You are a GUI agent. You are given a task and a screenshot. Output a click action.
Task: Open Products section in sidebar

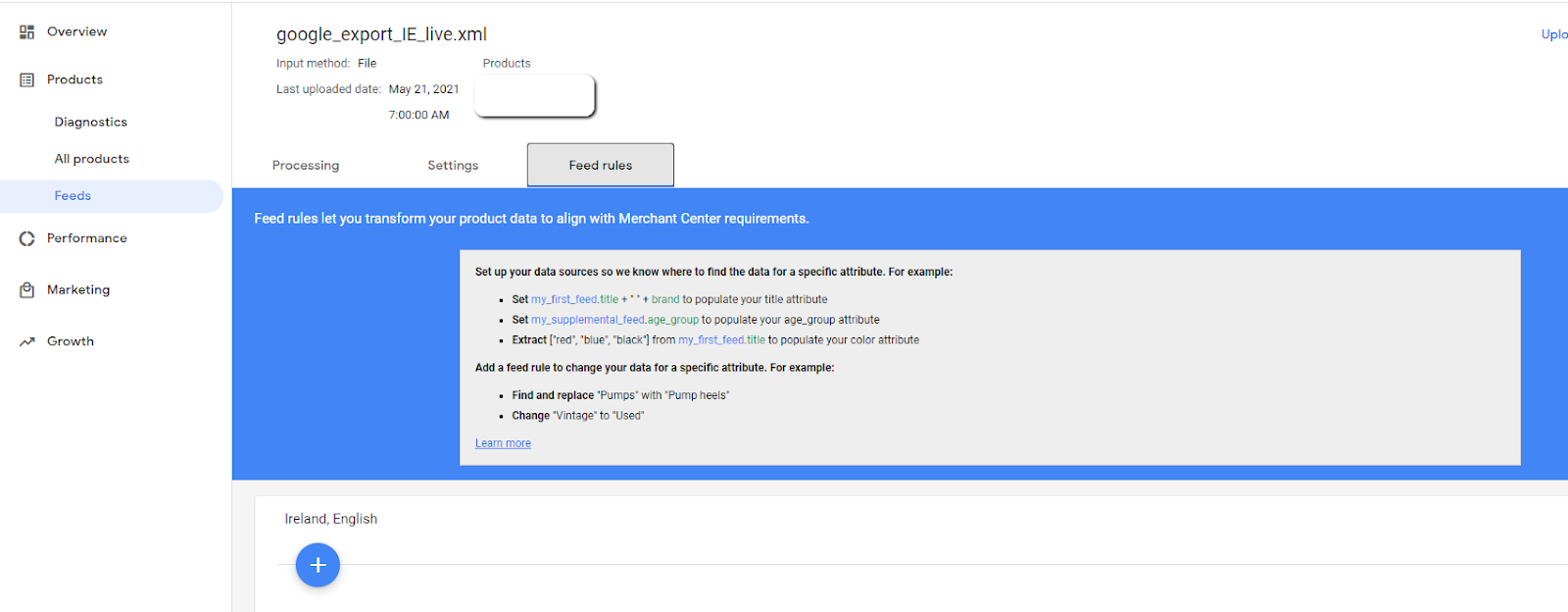click(x=74, y=79)
